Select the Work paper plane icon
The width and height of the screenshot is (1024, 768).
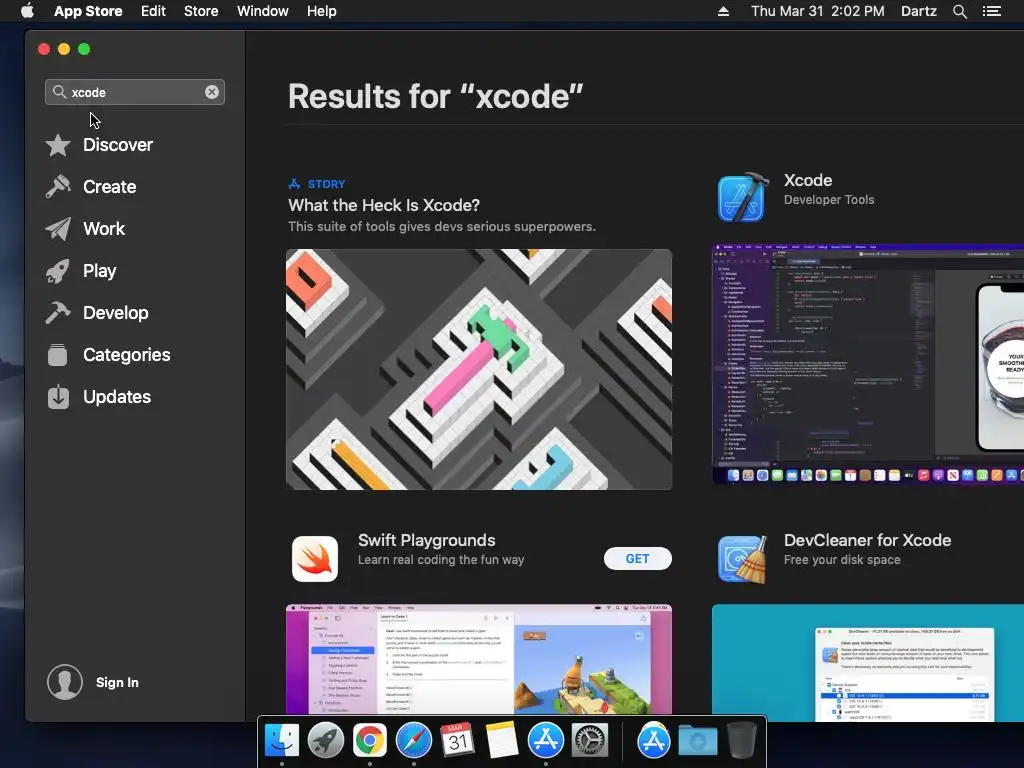pos(57,229)
